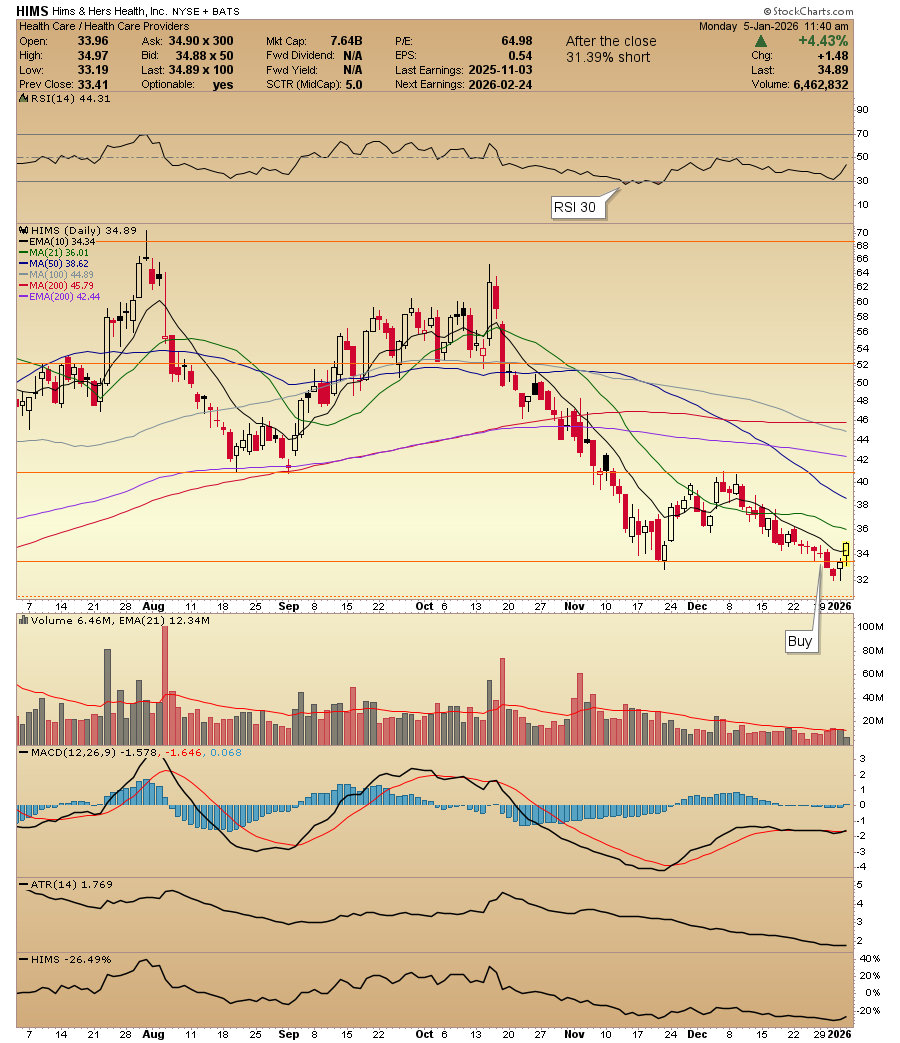Click the Ask quote 34.90 x 300
The image size is (900, 1043).
[x=201, y=41]
